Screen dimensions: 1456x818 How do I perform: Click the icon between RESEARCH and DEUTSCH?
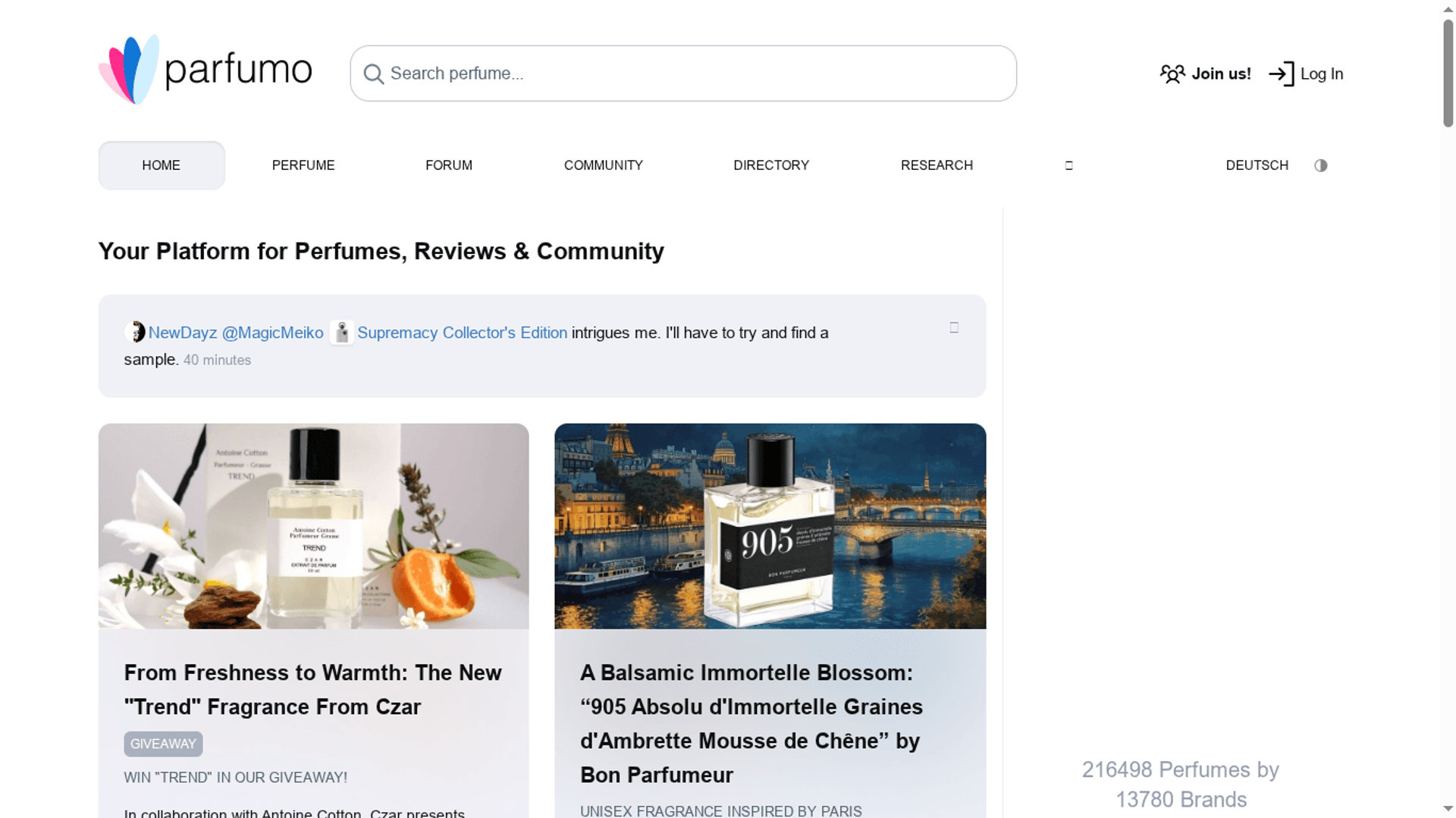pyautogui.click(x=1069, y=165)
